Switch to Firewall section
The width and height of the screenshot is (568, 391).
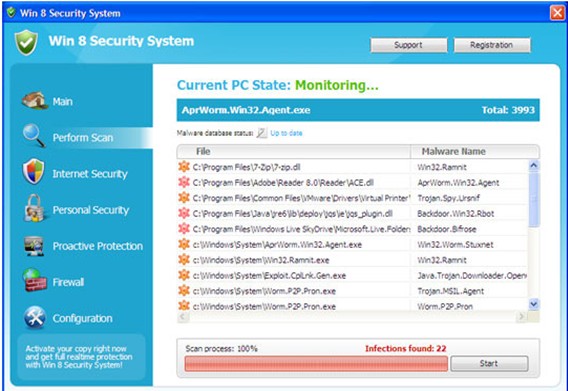pos(68,282)
